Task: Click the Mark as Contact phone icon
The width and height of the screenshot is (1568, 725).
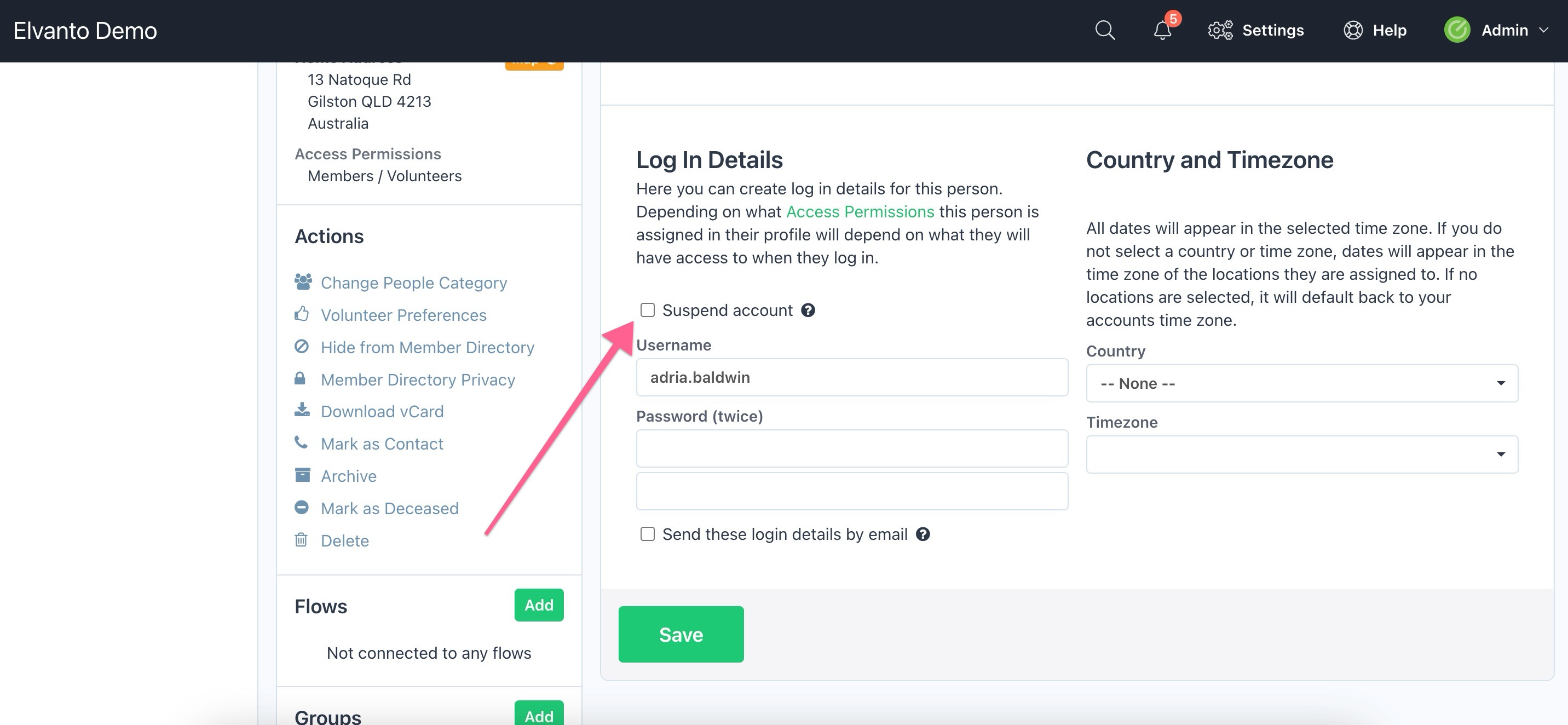Action: [x=301, y=442]
